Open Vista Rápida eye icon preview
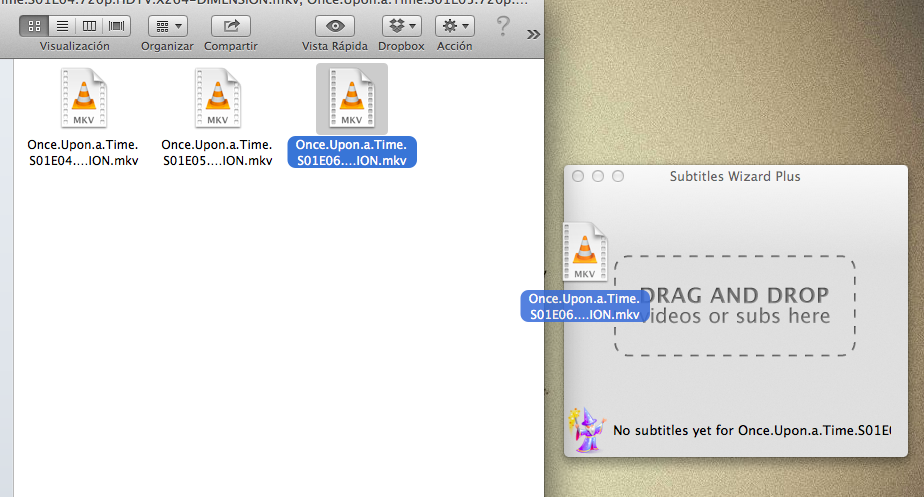The width and height of the screenshot is (924, 497). point(335,26)
